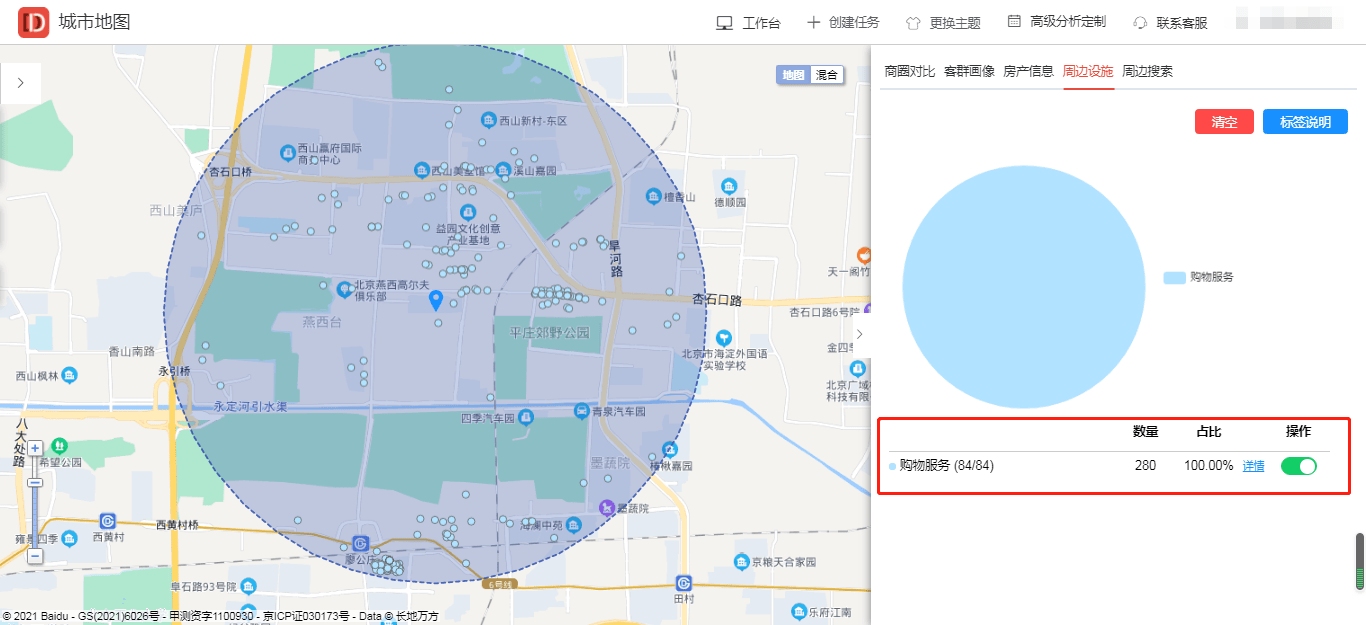
Task: Switch map to 混合 view
Action: coord(826,75)
